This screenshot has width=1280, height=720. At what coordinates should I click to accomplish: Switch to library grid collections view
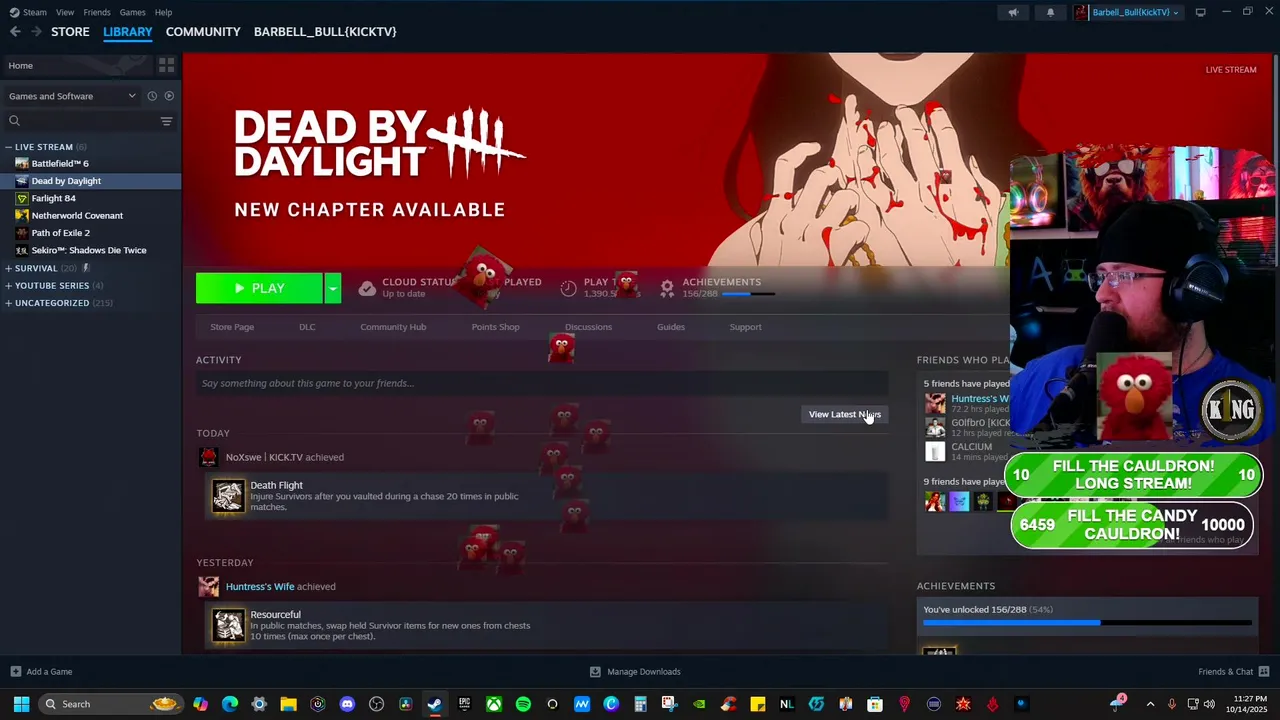click(x=166, y=65)
